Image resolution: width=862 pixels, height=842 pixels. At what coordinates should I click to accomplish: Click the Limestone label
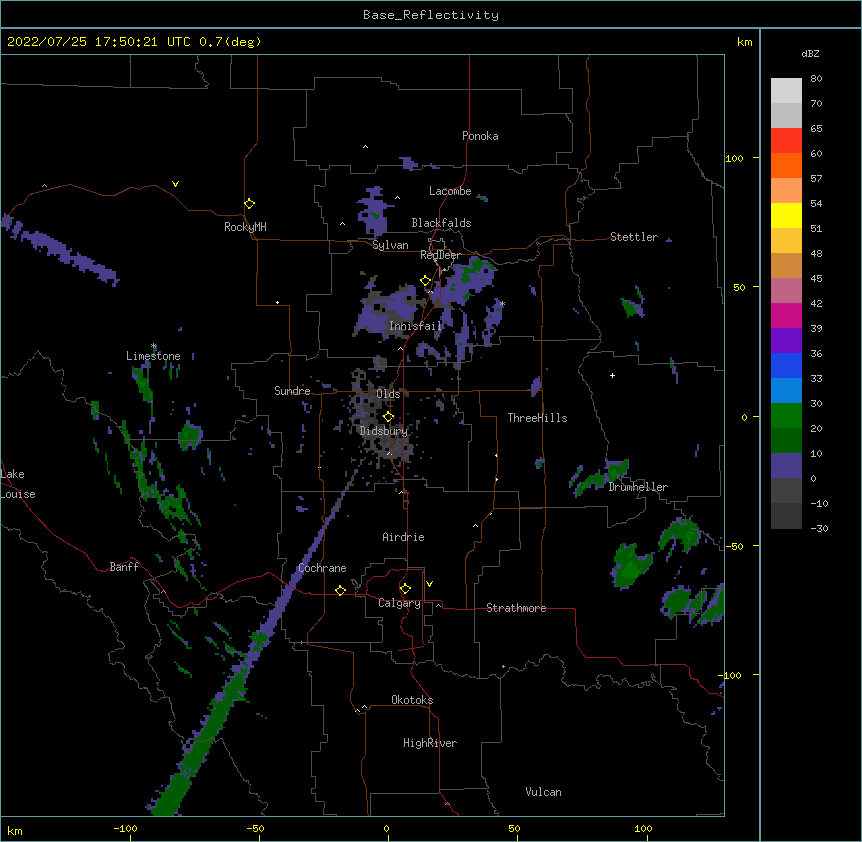(x=153, y=356)
